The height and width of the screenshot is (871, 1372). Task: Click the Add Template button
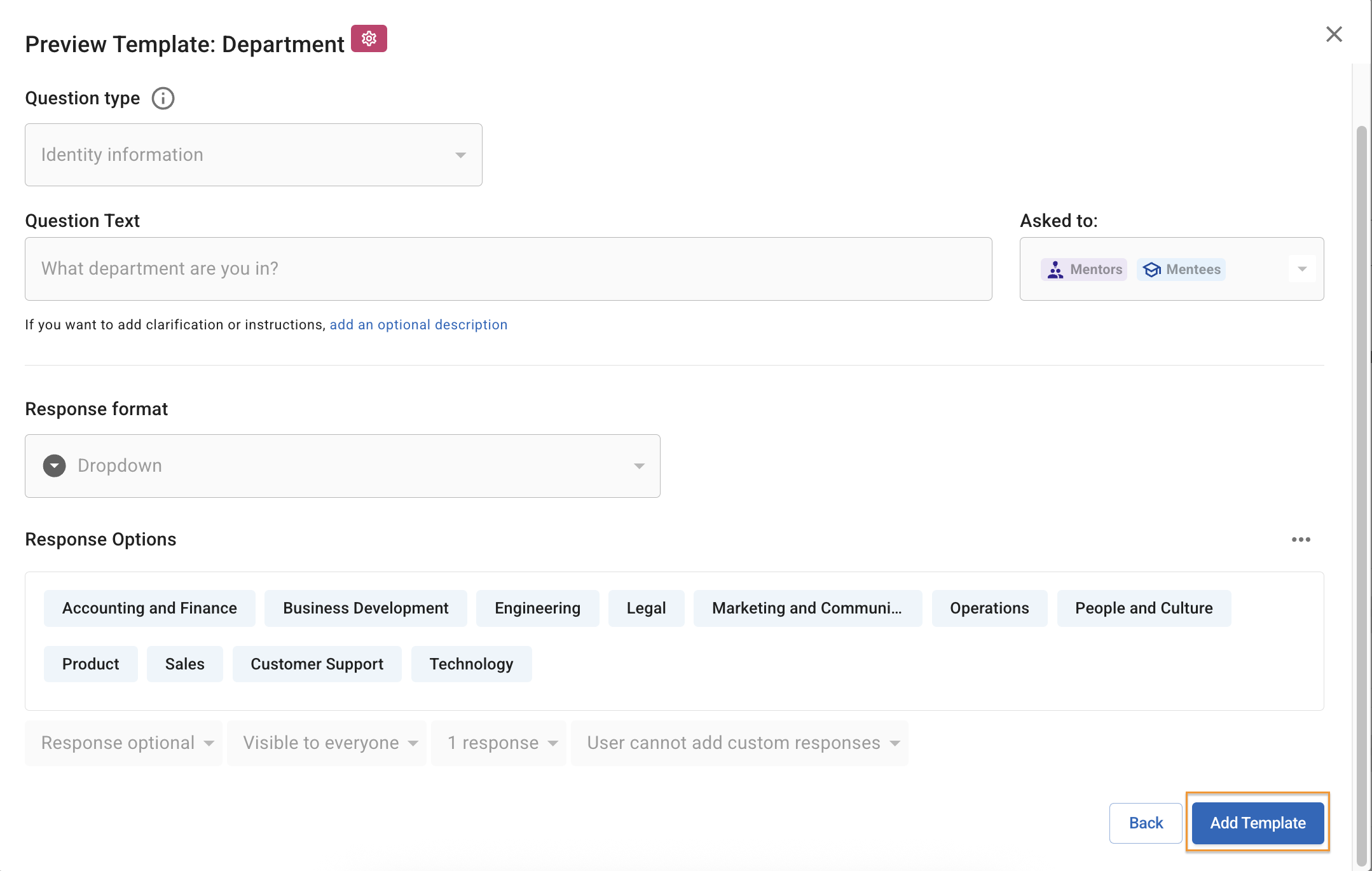point(1257,823)
